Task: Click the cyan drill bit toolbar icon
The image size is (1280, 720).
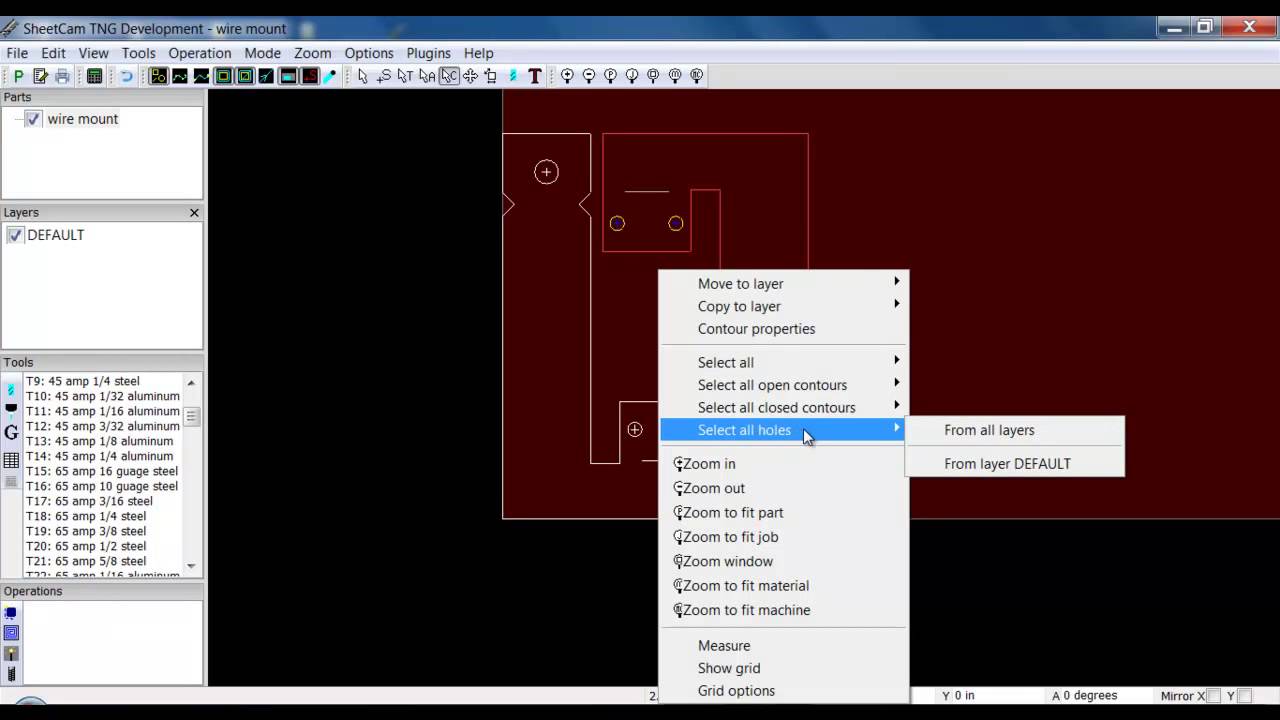Action: 513,76
